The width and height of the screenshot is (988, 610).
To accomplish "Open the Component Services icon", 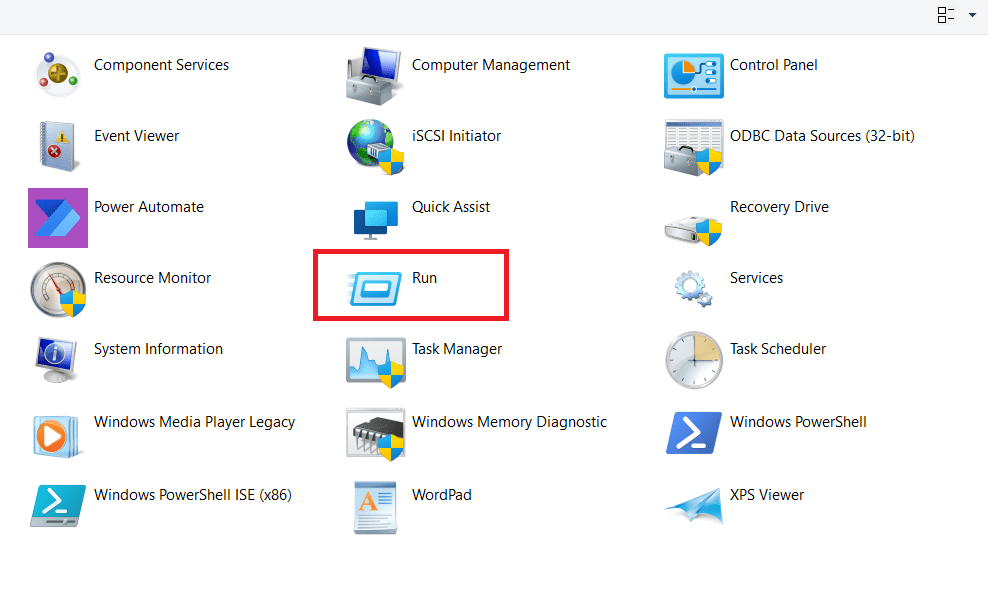I will click(58, 76).
